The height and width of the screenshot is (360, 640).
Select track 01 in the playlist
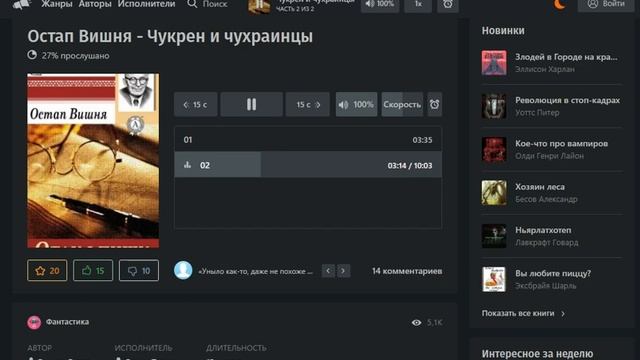pyautogui.click(x=308, y=140)
